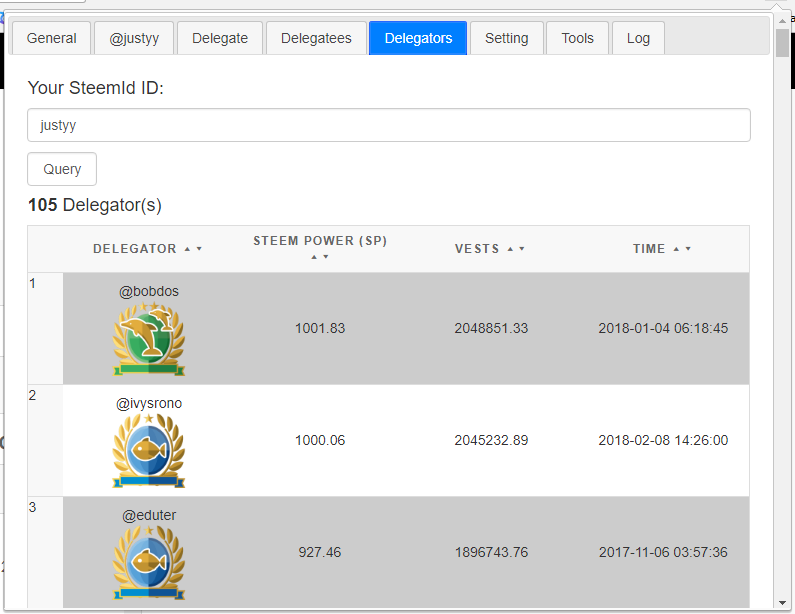The height and width of the screenshot is (614, 795).
Task: Sort Time column descending arrow
Action: pos(688,249)
